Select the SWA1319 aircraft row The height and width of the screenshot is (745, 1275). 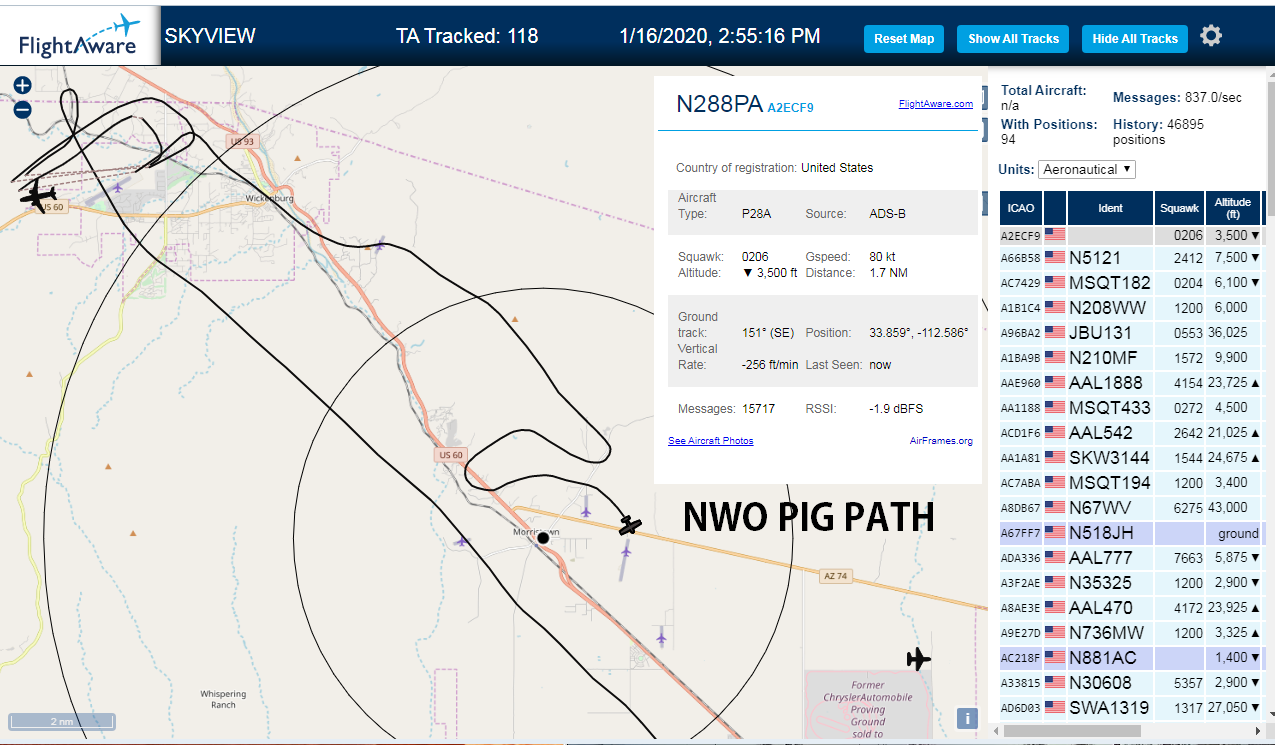coord(1130,708)
